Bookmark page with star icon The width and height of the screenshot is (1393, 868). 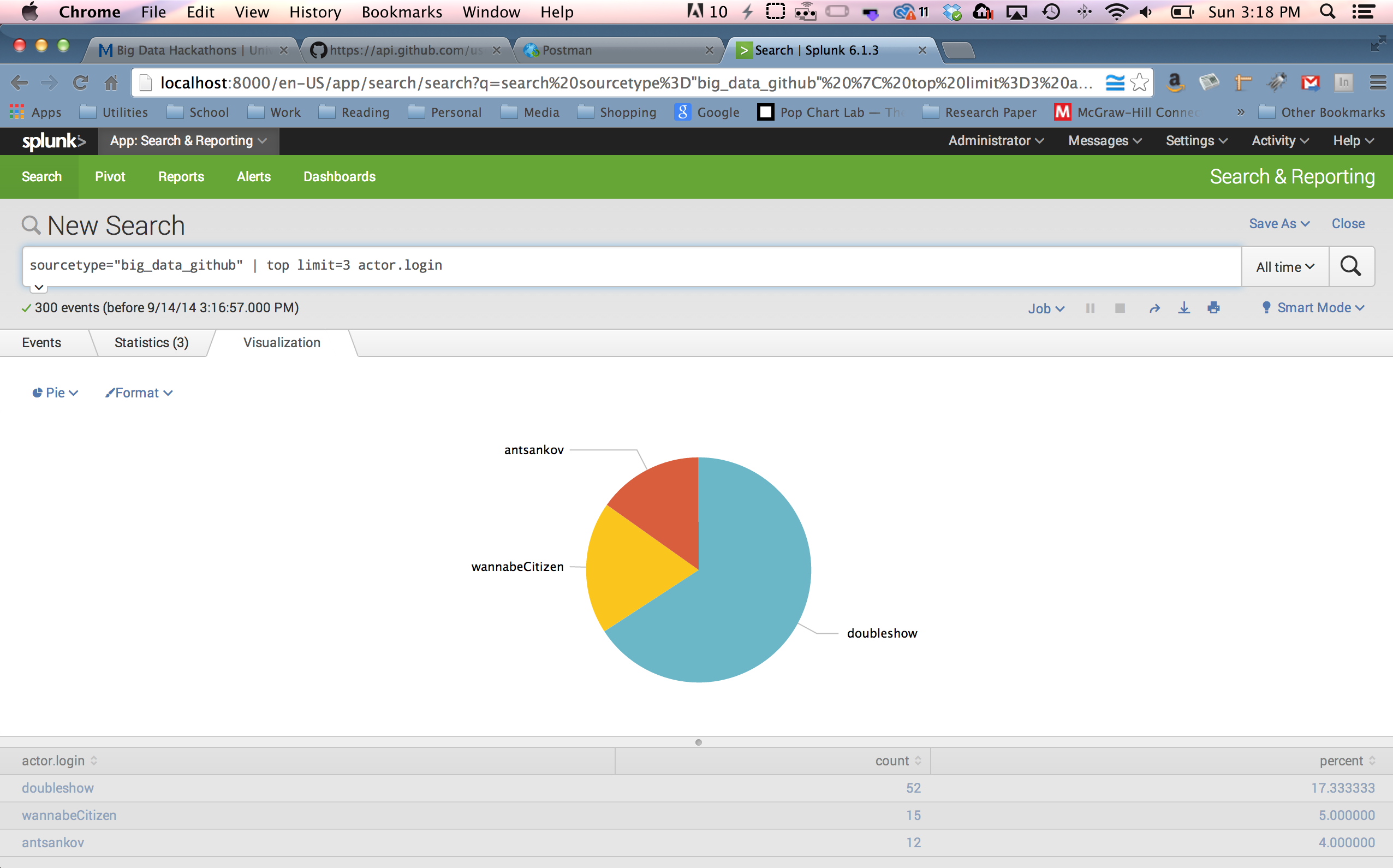point(1139,83)
